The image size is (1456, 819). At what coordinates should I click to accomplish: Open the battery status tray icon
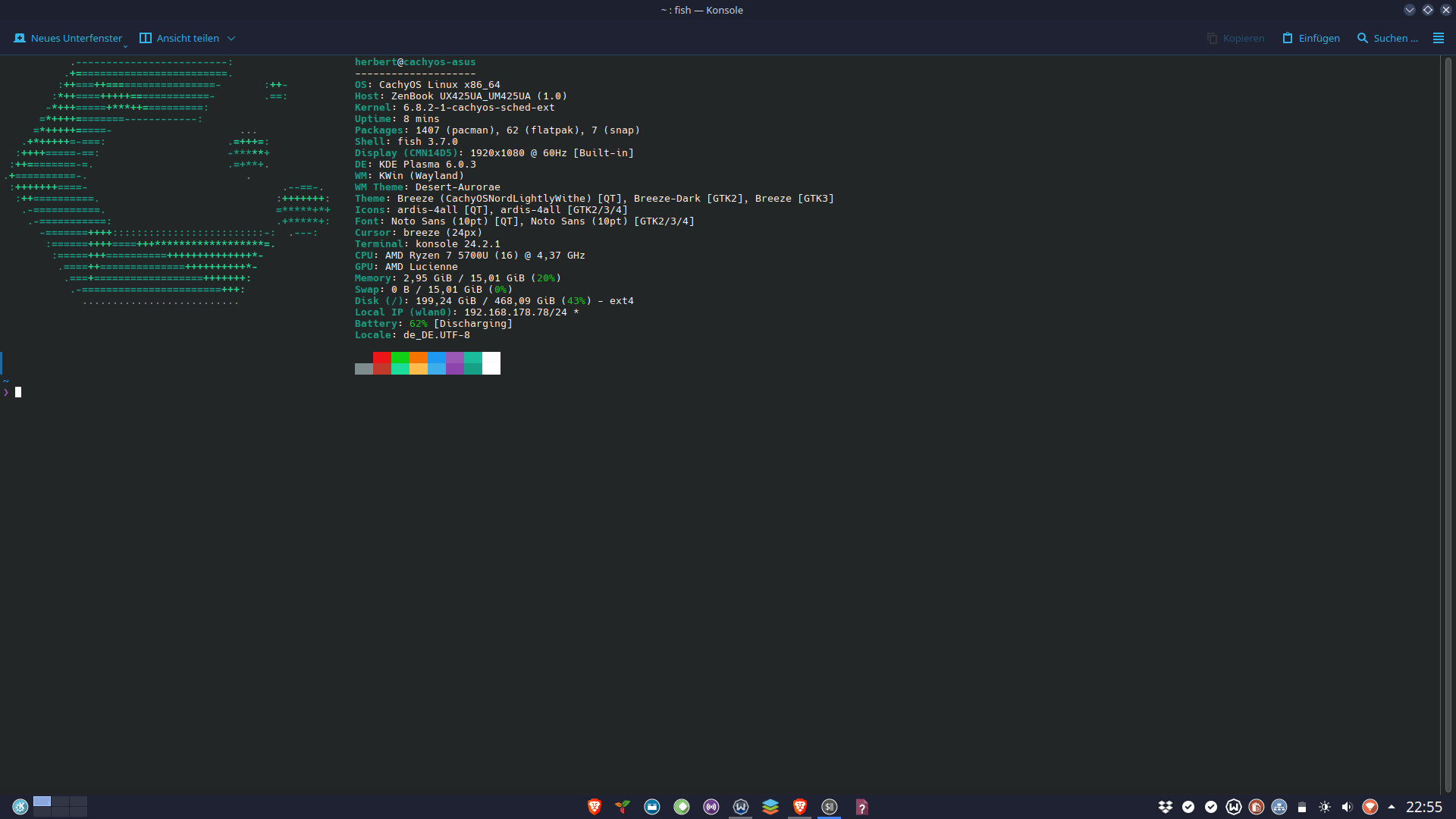[x=1301, y=807]
